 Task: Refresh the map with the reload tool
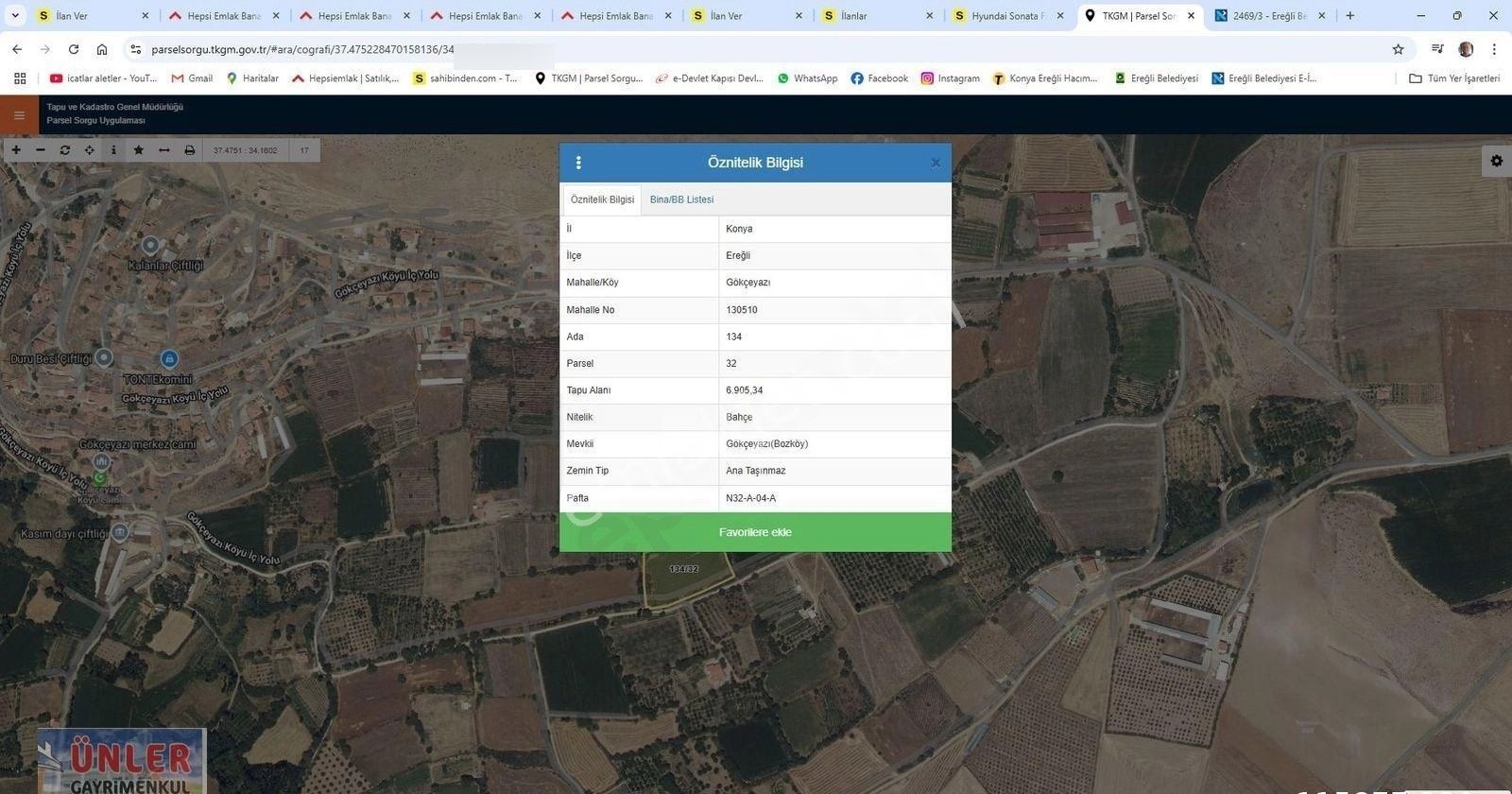coord(65,150)
